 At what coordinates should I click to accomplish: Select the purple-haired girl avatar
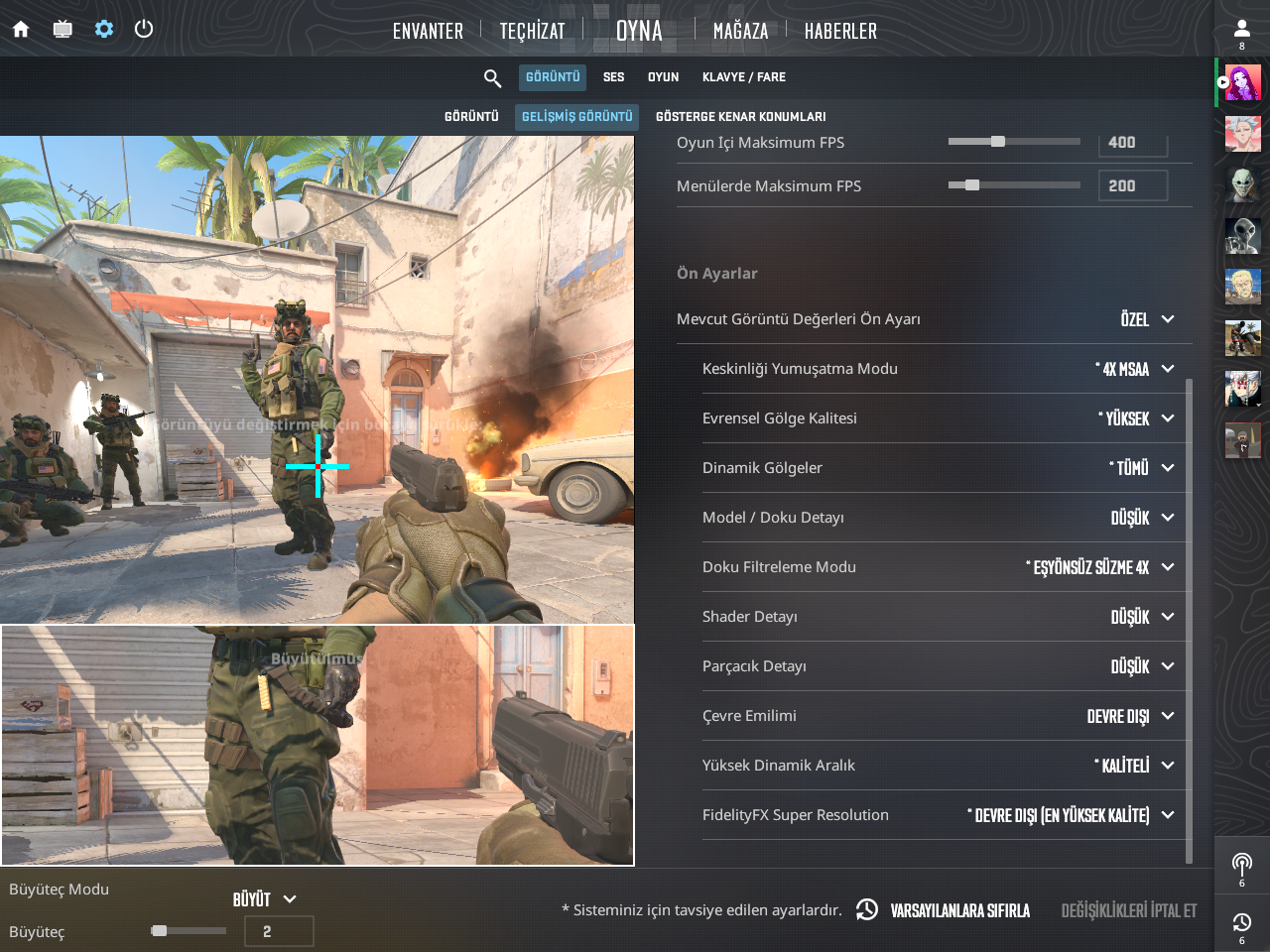(x=1242, y=82)
